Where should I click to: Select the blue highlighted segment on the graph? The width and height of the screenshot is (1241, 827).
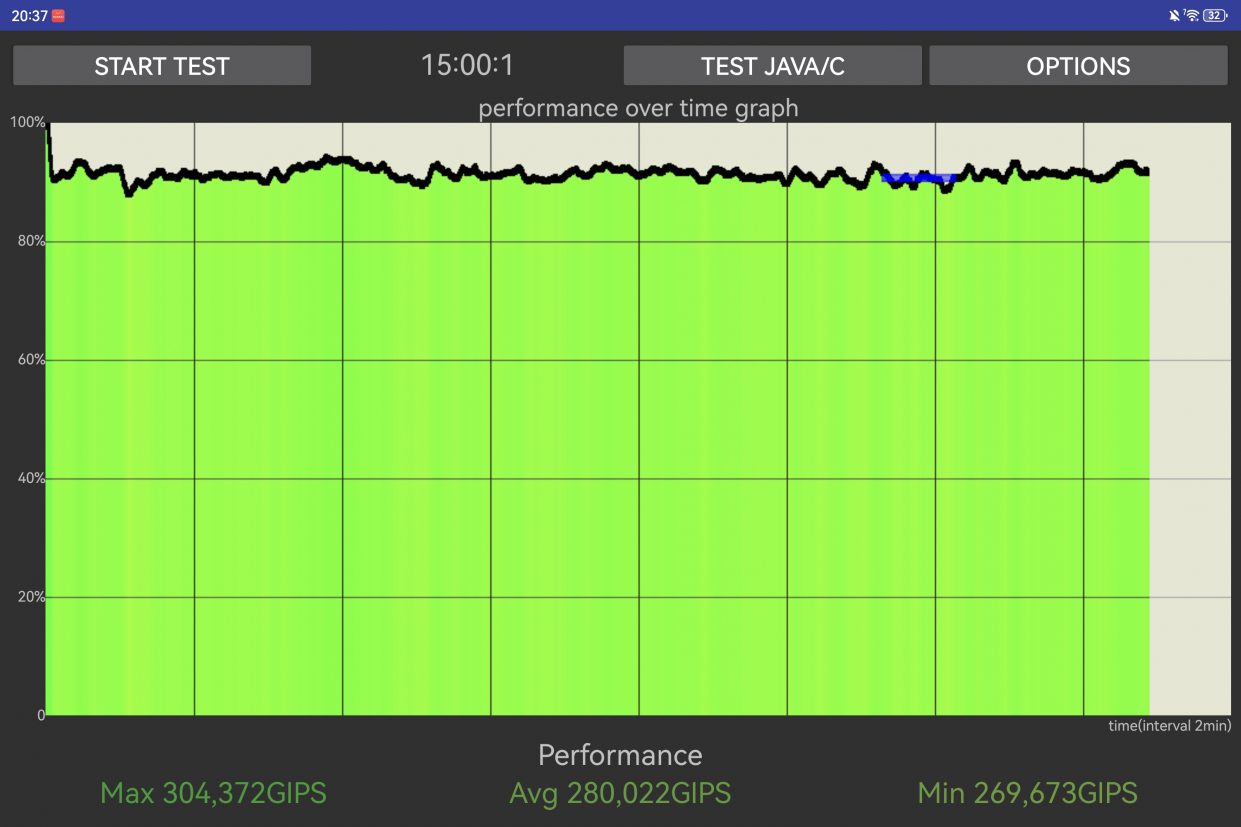919,178
